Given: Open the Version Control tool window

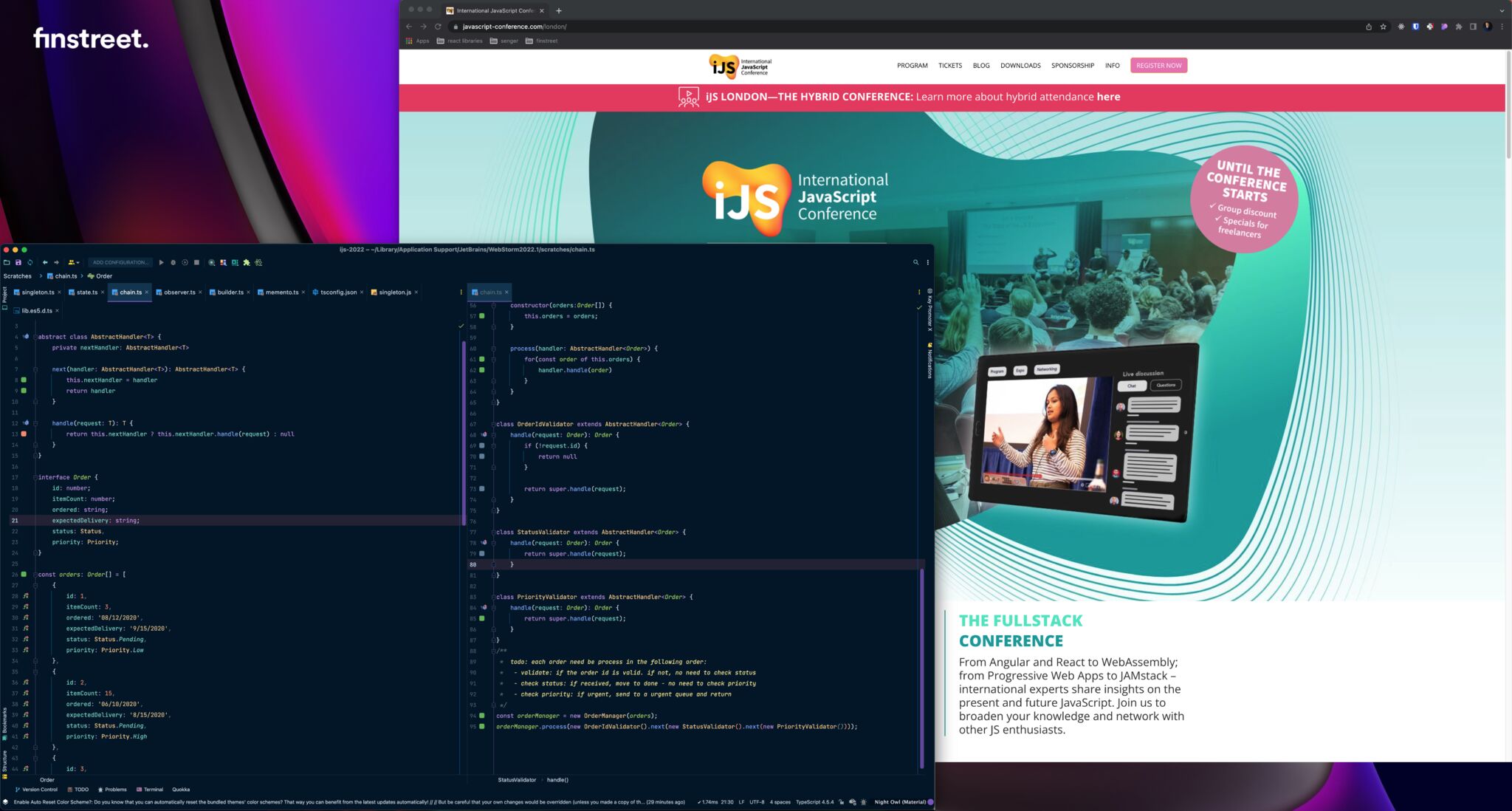Looking at the screenshot, I should pyautogui.click(x=36, y=790).
